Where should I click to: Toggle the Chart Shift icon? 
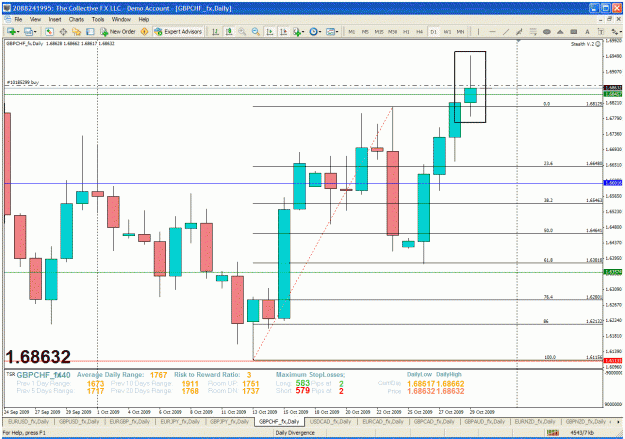(x=283, y=31)
